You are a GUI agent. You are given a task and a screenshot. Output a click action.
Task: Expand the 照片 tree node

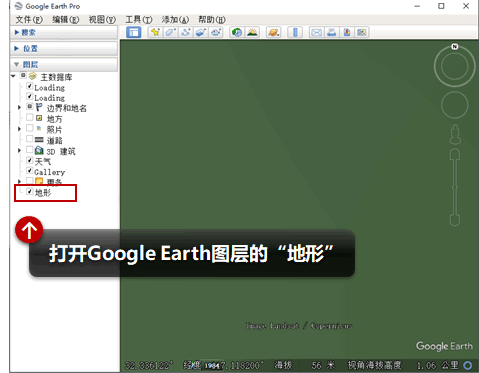19,129
